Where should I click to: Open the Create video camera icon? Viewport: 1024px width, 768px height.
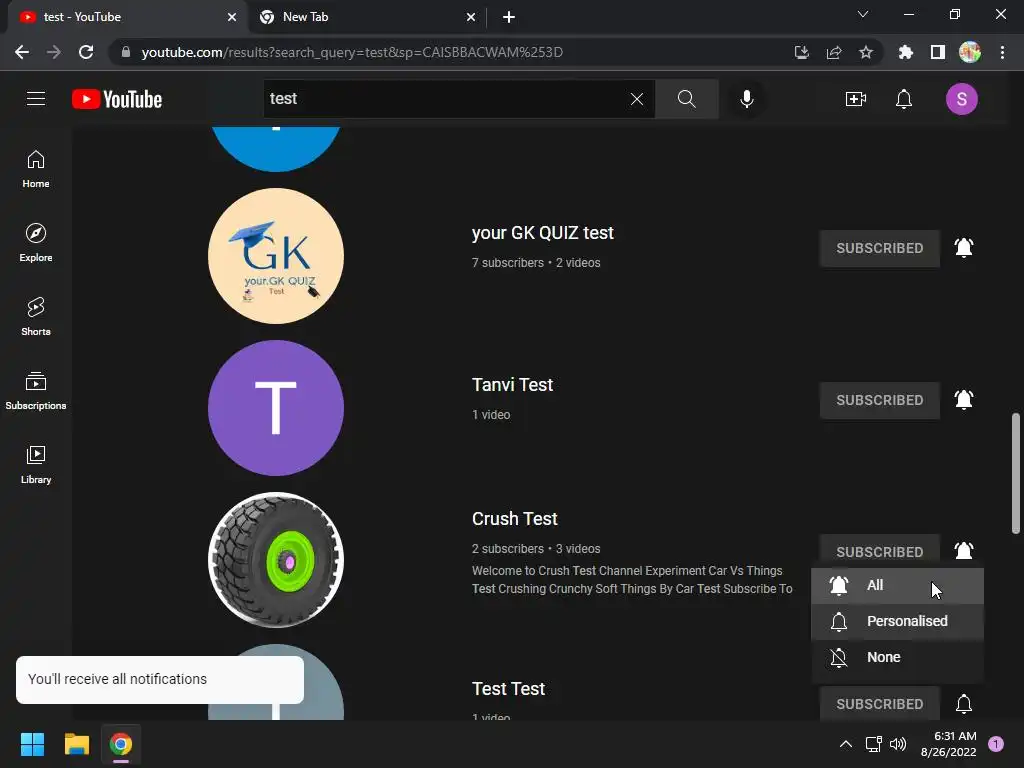(856, 99)
